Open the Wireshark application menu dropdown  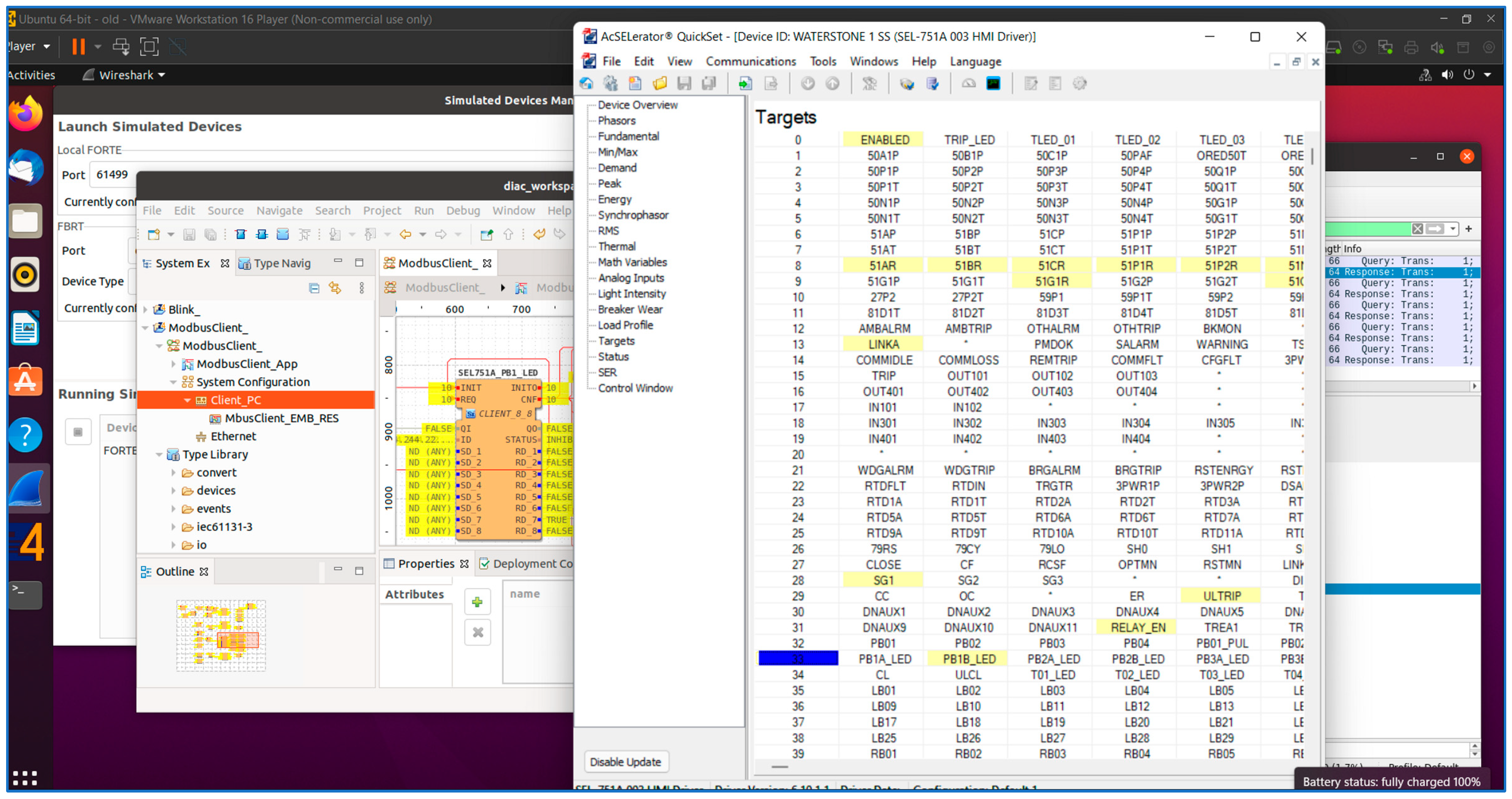126,75
